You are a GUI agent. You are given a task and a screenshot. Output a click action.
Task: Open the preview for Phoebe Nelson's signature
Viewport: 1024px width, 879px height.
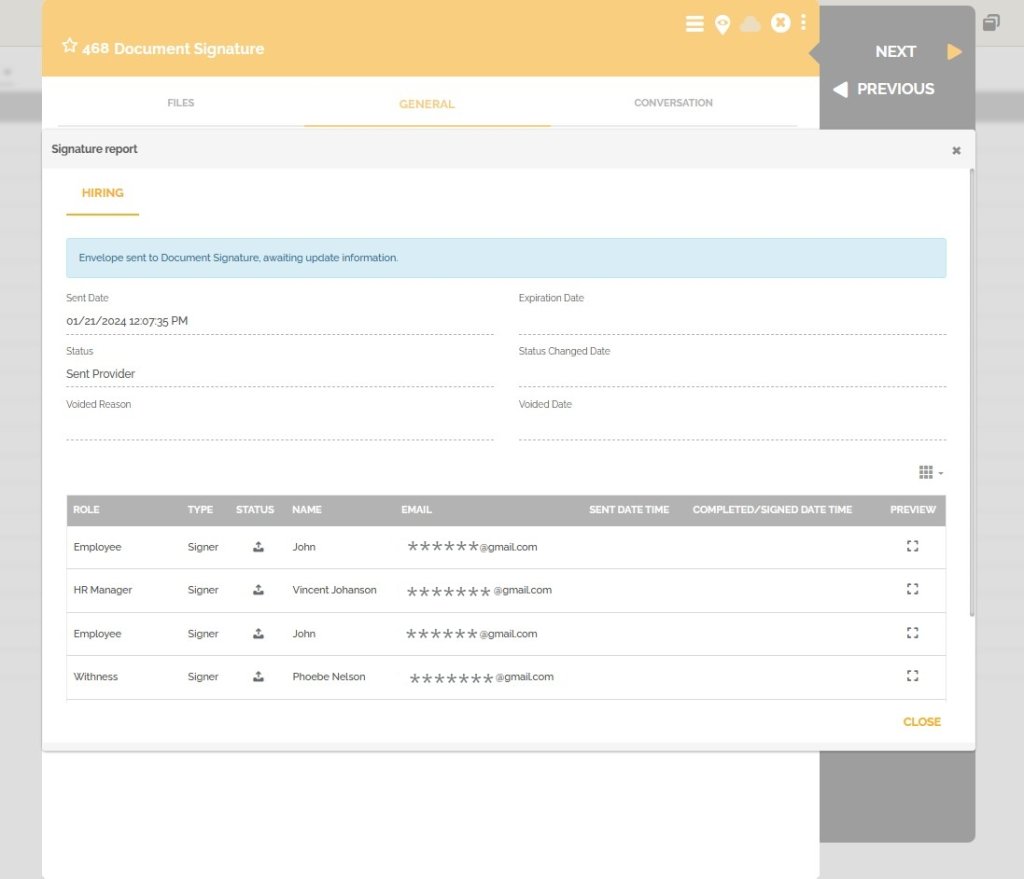pos(911,675)
